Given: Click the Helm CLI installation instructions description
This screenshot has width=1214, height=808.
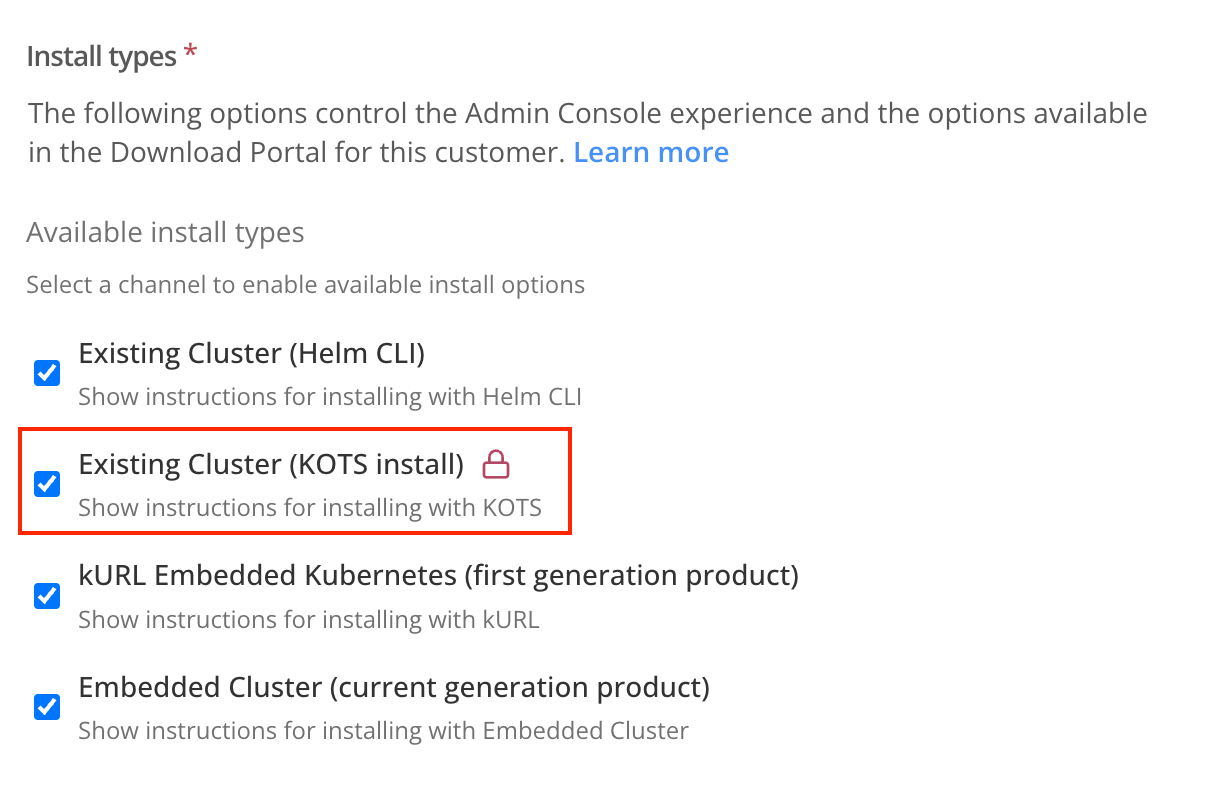Looking at the screenshot, I should [329, 396].
